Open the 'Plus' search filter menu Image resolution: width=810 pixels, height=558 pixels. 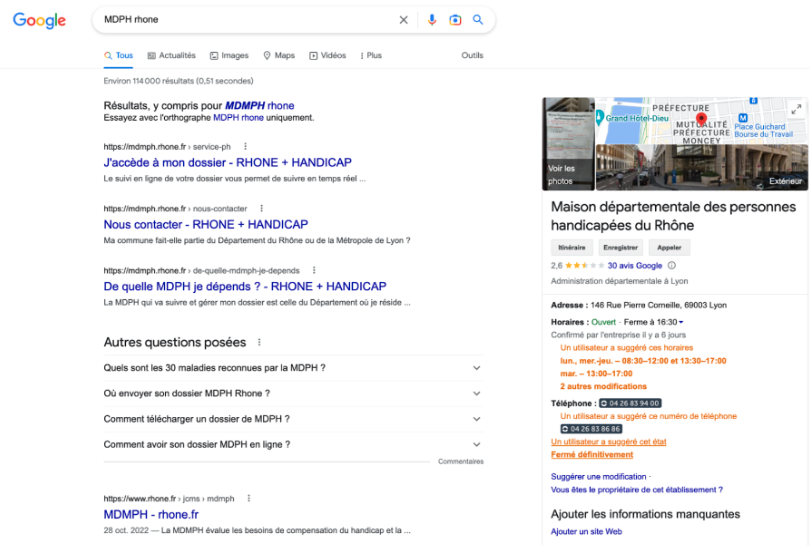[371, 55]
